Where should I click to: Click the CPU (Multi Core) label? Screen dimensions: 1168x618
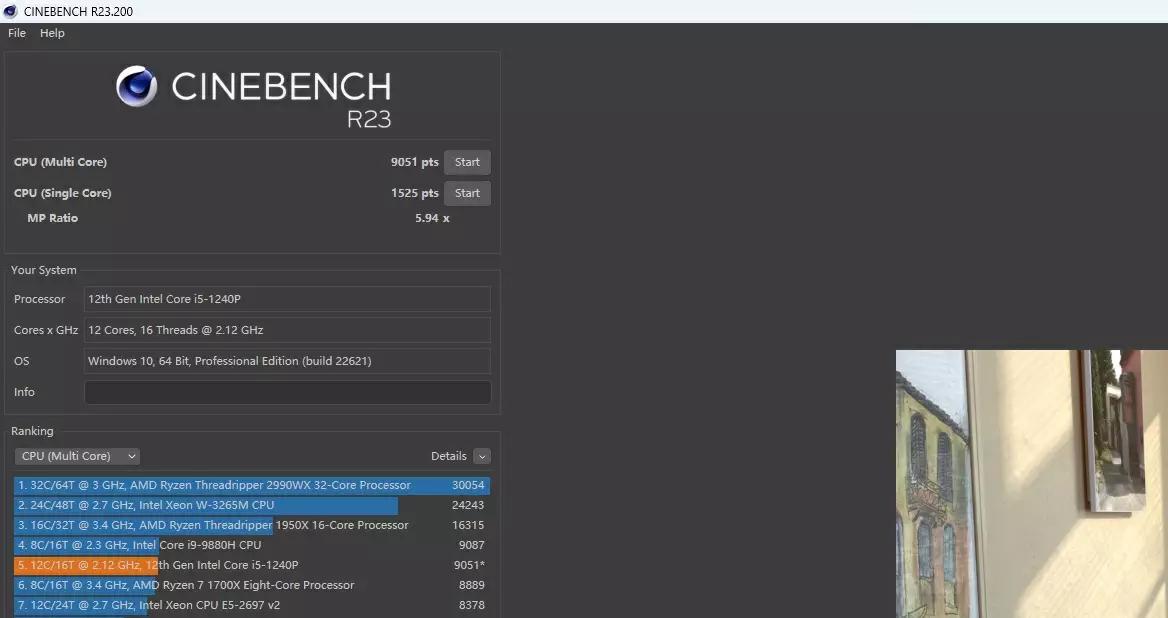(60, 162)
